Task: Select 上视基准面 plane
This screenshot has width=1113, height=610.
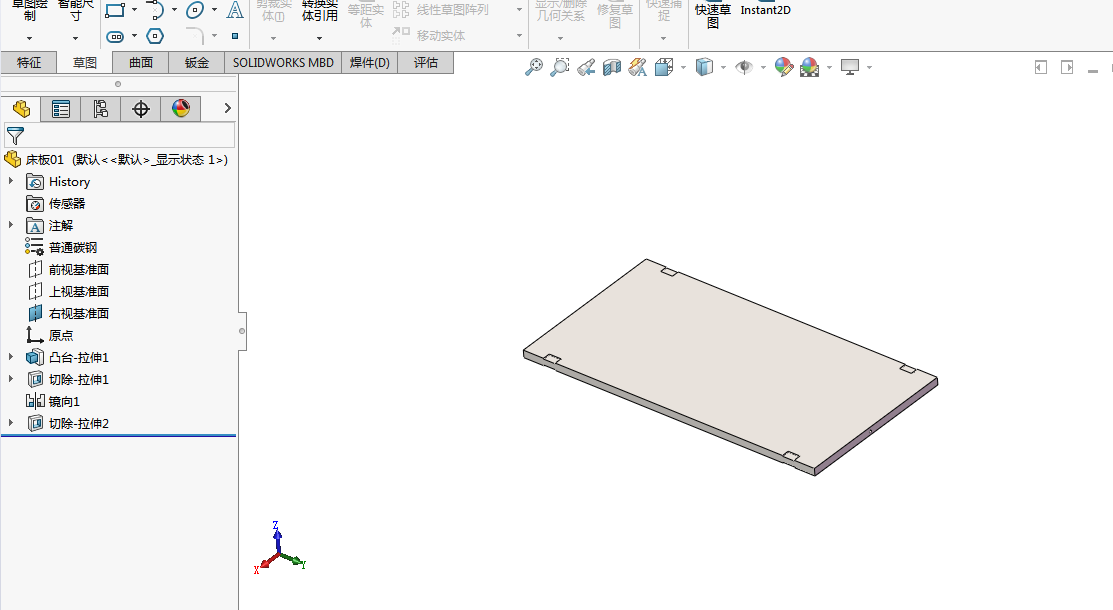Action: coord(68,292)
